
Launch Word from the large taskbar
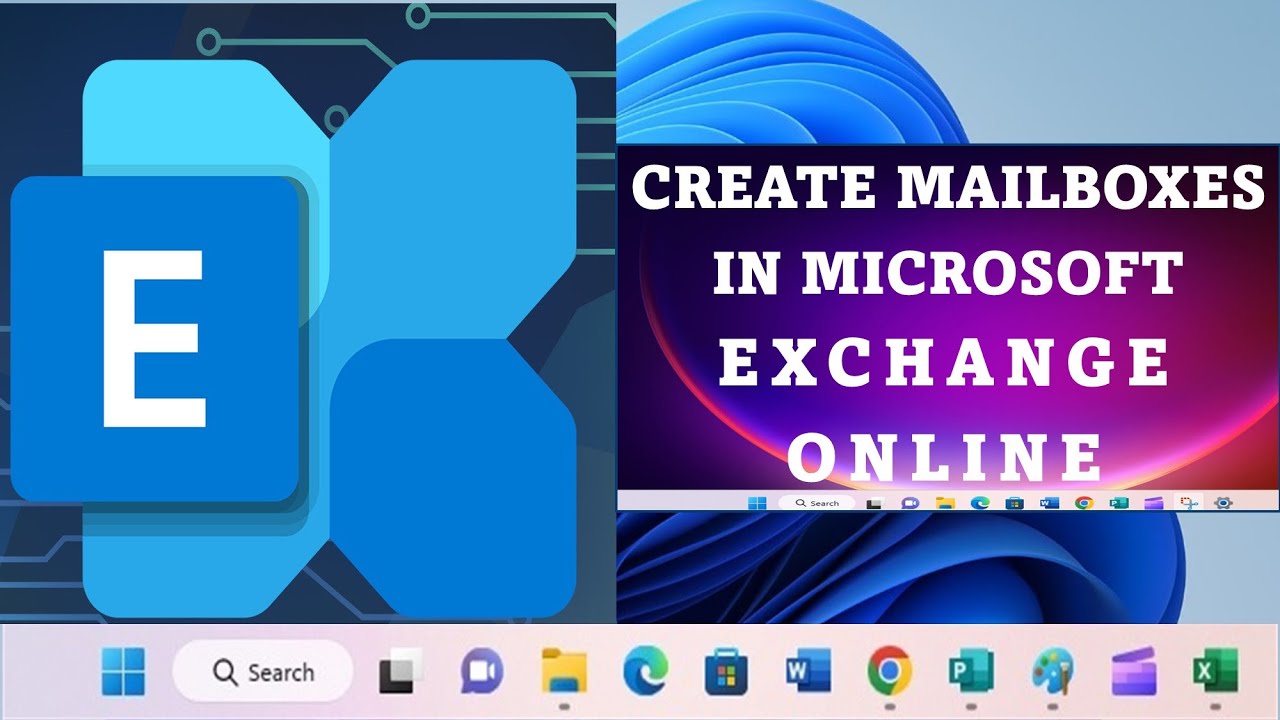coord(808,671)
